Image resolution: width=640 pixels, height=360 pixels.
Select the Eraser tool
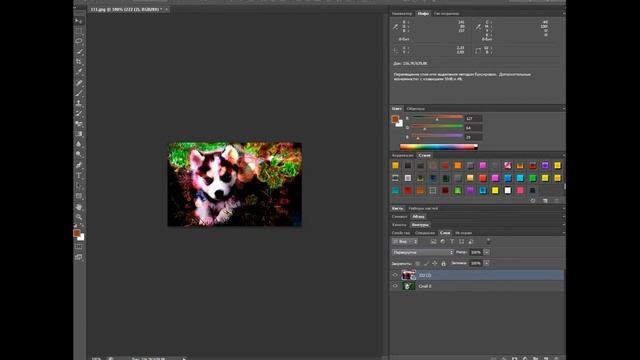click(x=79, y=124)
